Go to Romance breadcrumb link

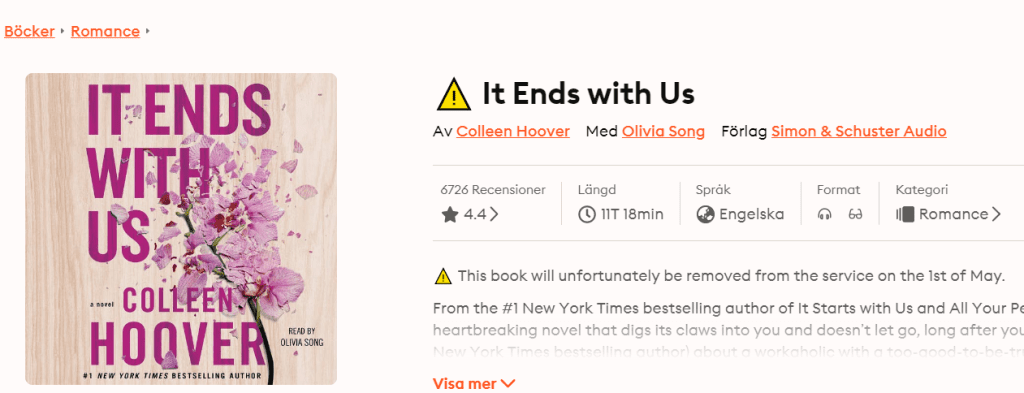coord(105,31)
